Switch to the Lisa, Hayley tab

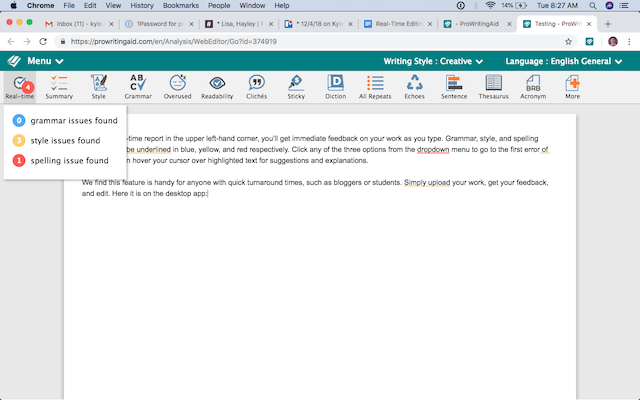point(239,24)
